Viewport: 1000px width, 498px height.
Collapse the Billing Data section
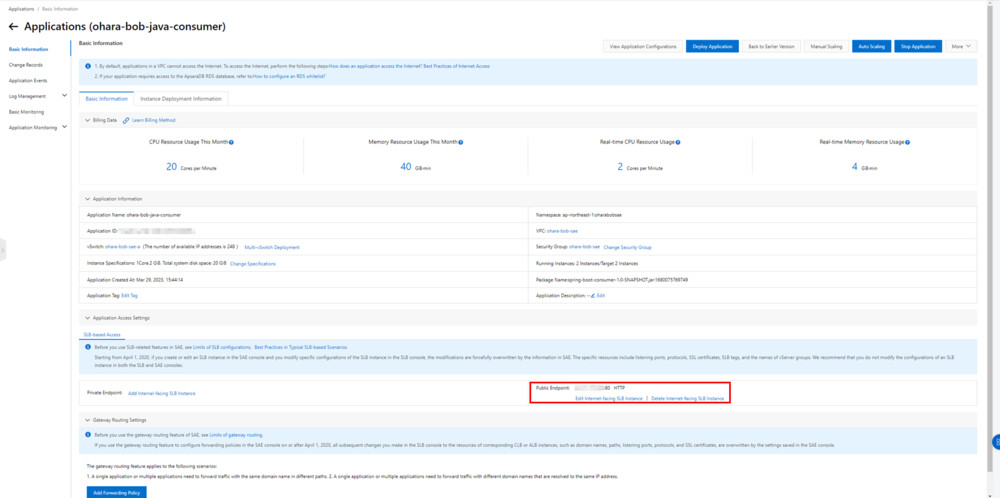pos(87,120)
